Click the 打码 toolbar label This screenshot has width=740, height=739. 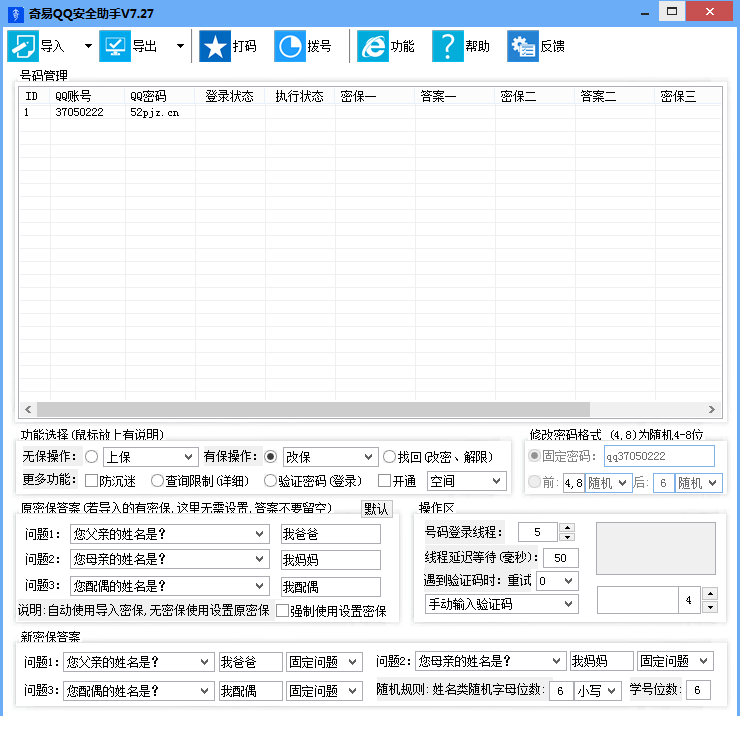pyautogui.click(x=244, y=46)
